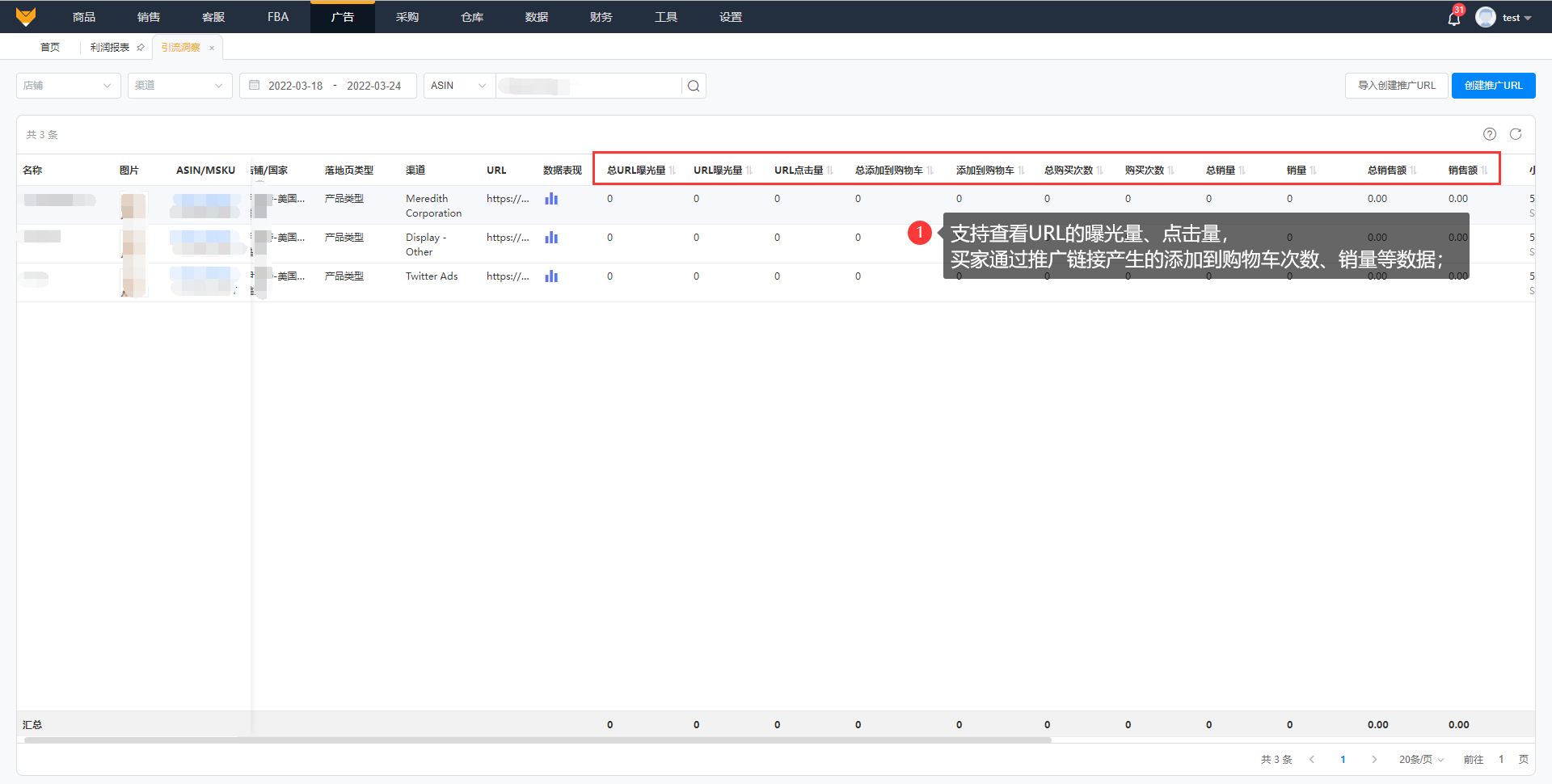The height and width of the screenshot is (784, 1552).
Task: Click the search magnifier icon
Action: coord(694,86)
